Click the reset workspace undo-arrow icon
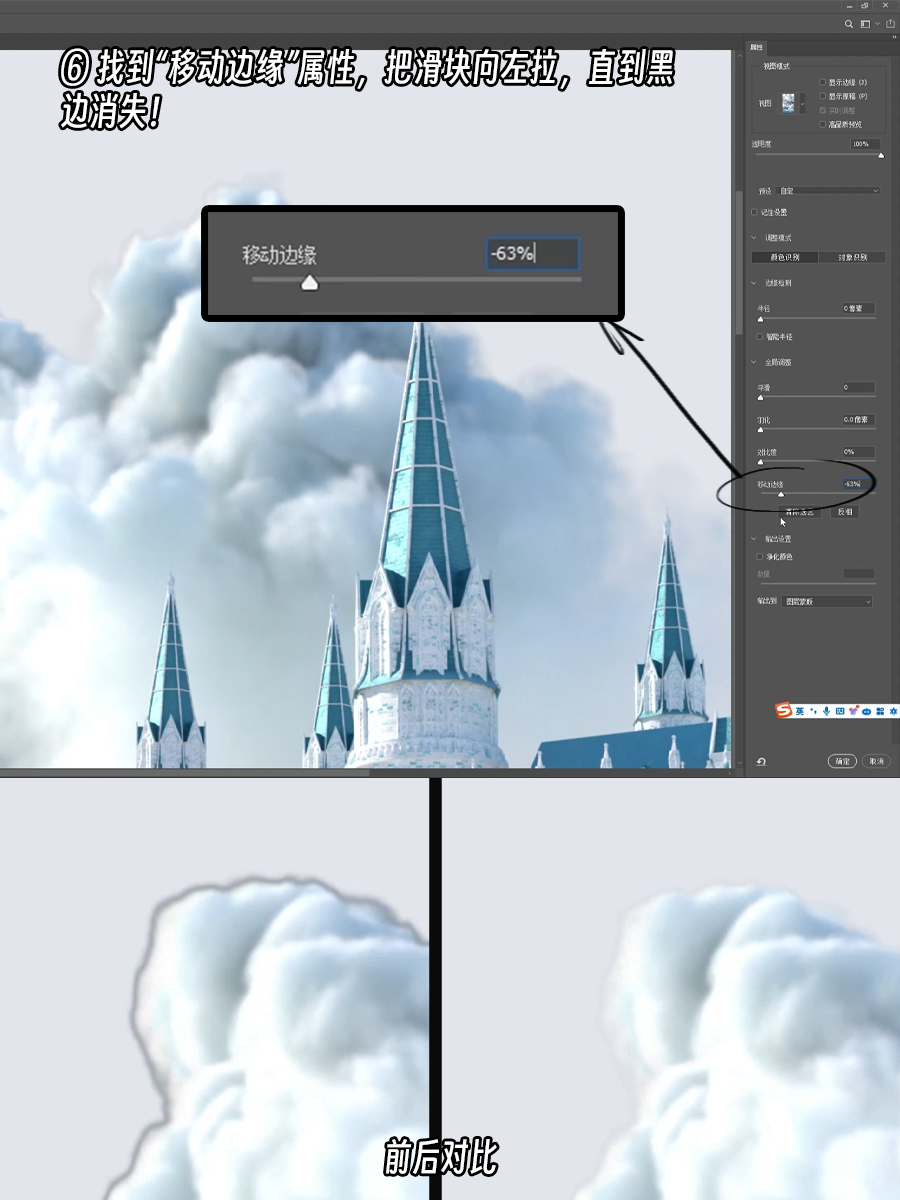The width and height of the screenshot is (900, 1200). pos(761,762)
